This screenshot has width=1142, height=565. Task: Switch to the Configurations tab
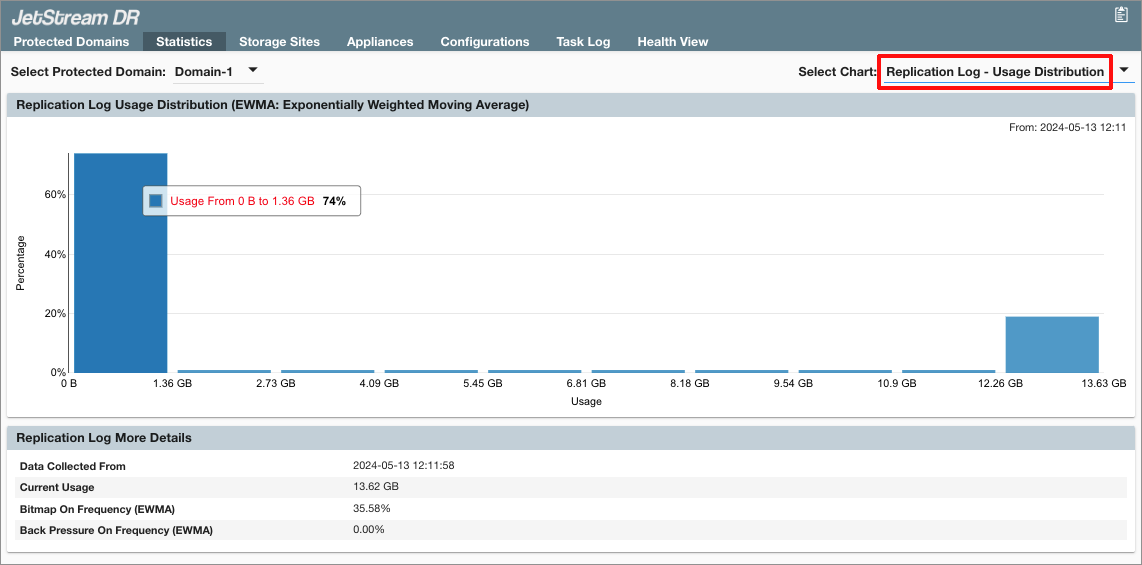point(485,42)
